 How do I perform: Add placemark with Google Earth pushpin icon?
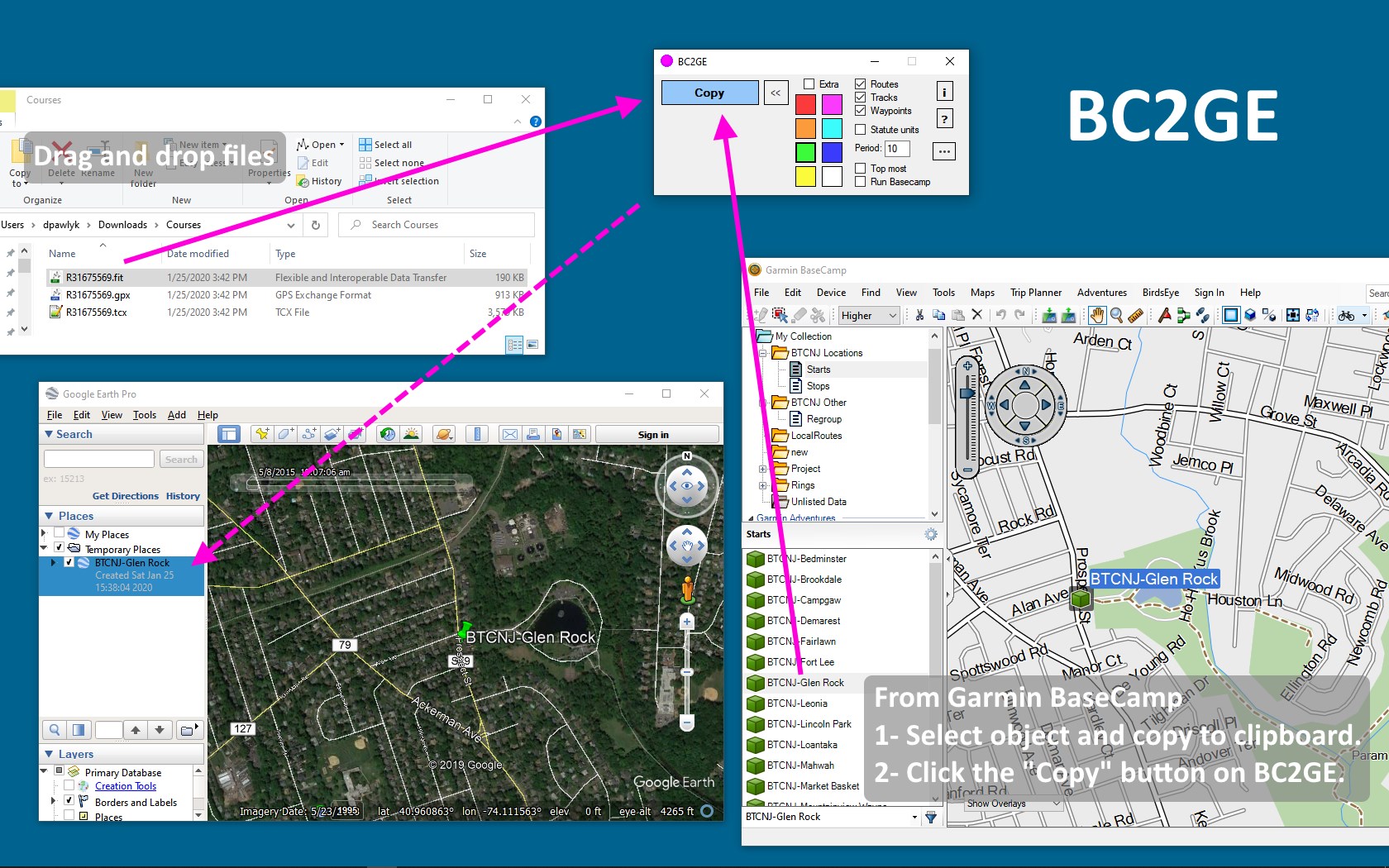tap(262, 434)
